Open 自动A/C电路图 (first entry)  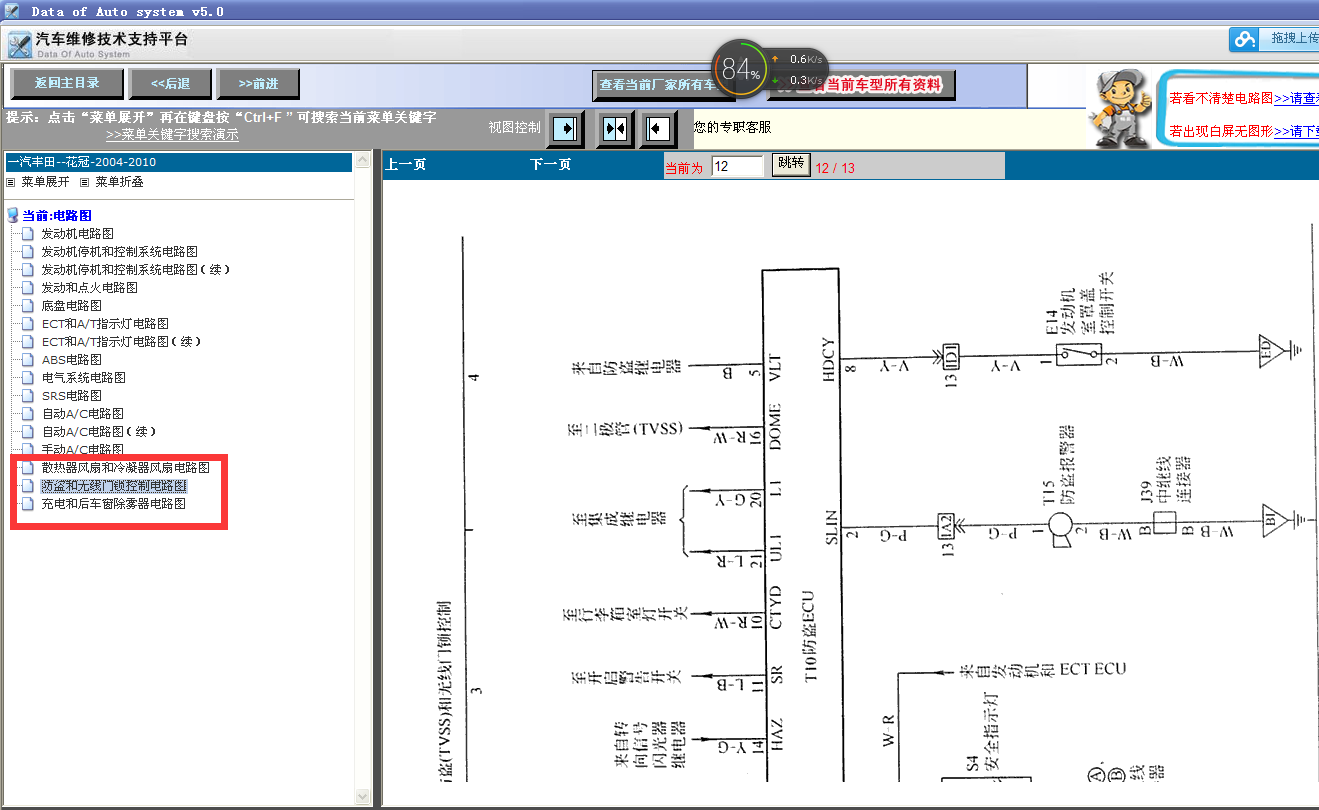[82, 413]
